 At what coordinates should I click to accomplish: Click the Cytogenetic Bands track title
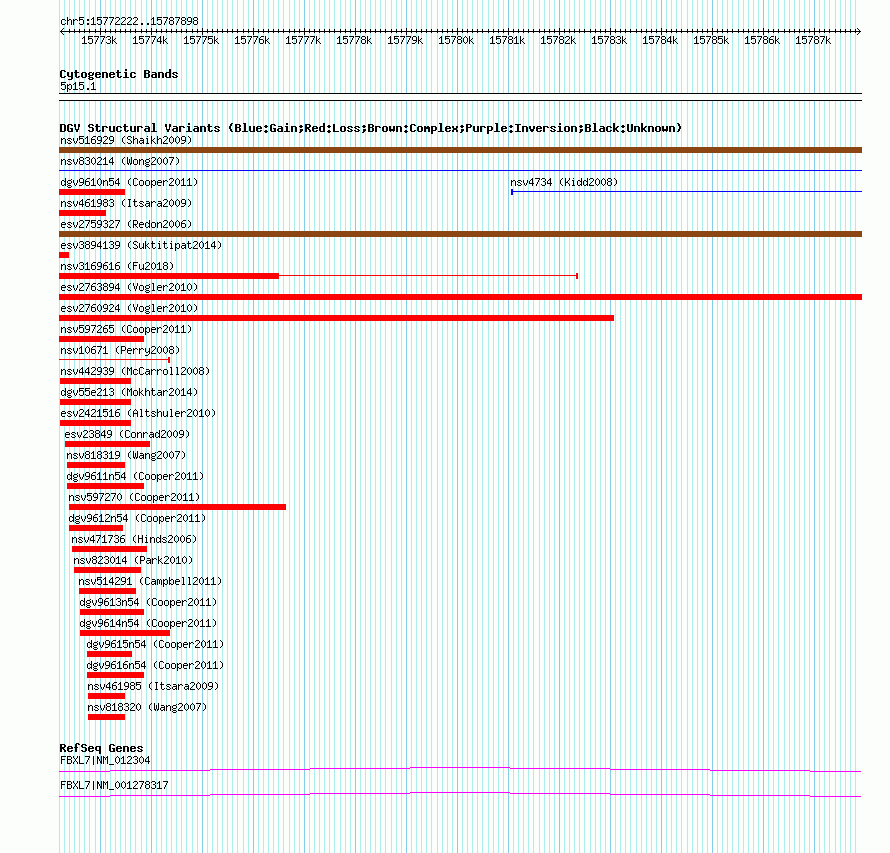pos(119,74)
